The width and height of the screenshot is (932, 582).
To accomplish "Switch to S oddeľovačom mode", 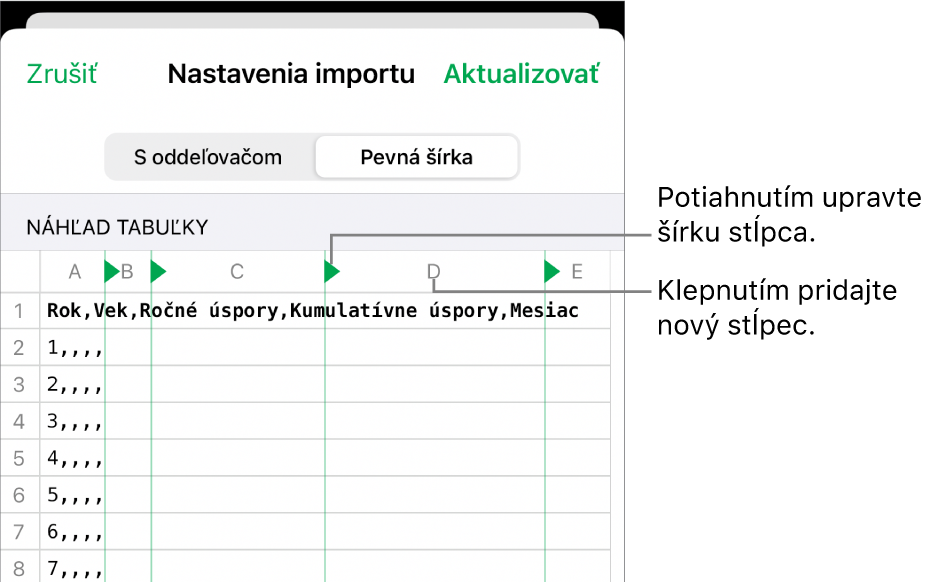I will pos(208,158).
